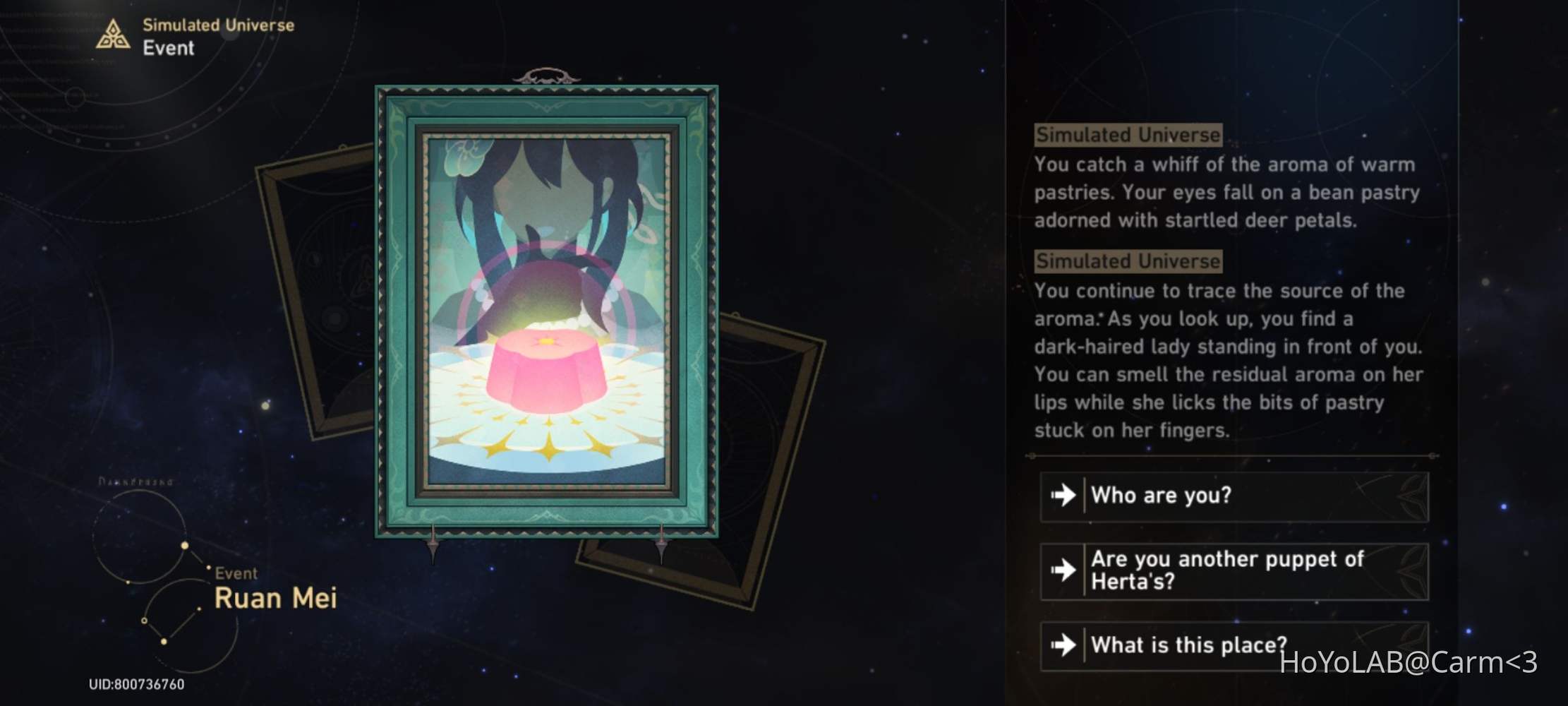Click the UID number text
1568x706 pixels.
click(x=136, y=684)
